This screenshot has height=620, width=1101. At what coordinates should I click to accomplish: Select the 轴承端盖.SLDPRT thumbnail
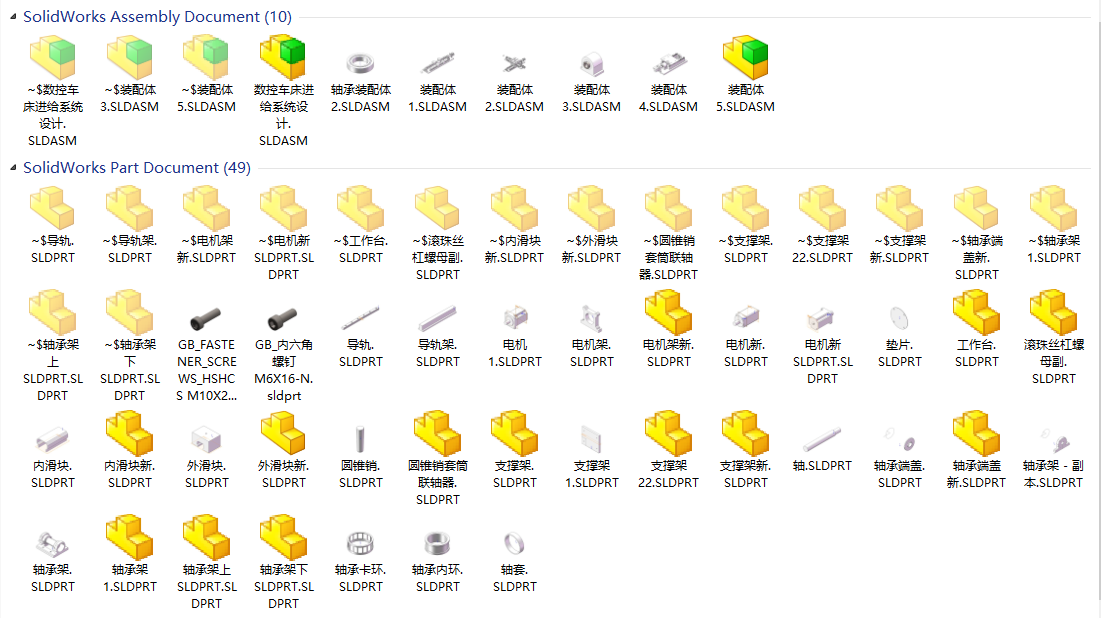click(899, 440)
